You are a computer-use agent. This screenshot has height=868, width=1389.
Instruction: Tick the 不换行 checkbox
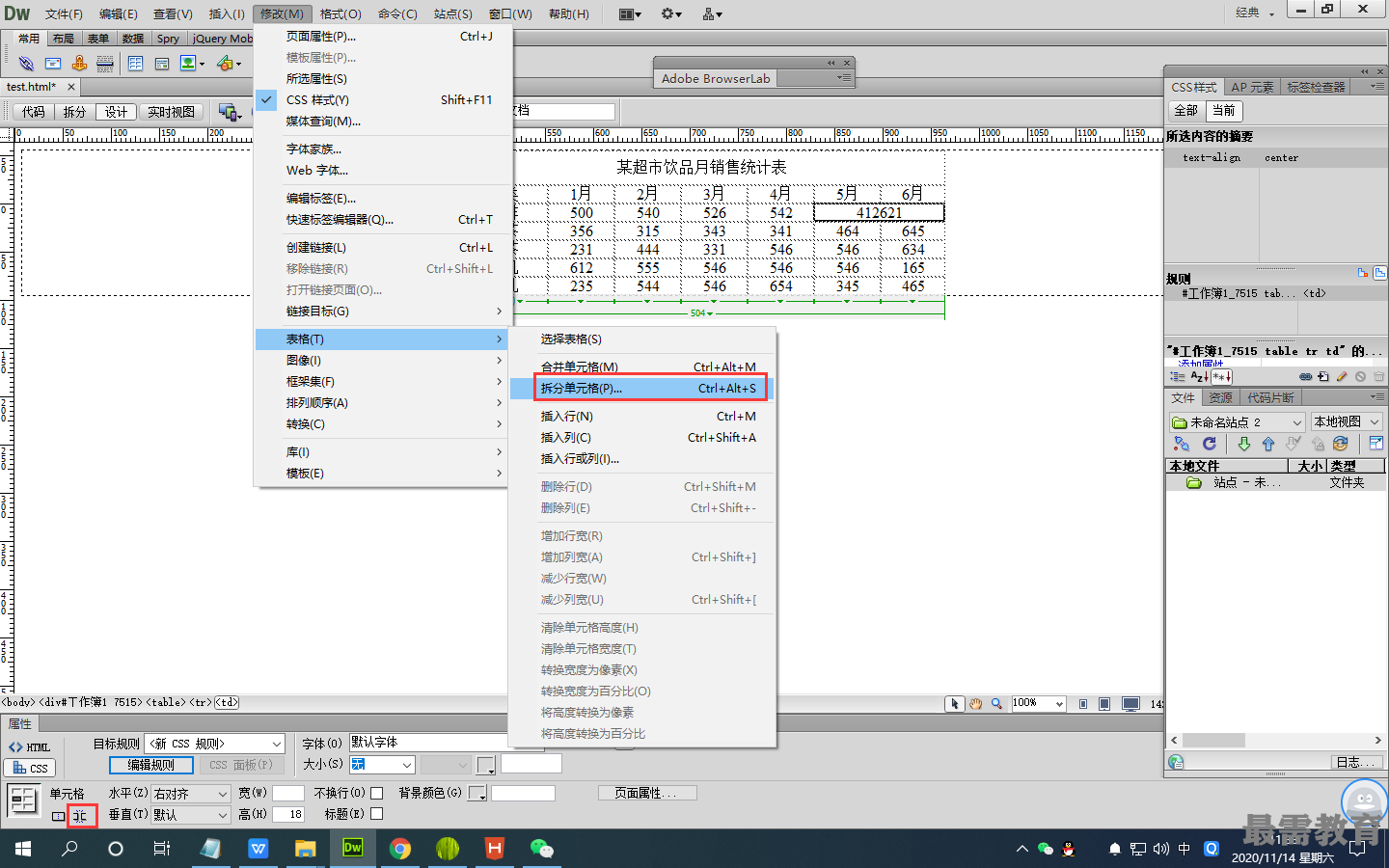coord(377,793)
